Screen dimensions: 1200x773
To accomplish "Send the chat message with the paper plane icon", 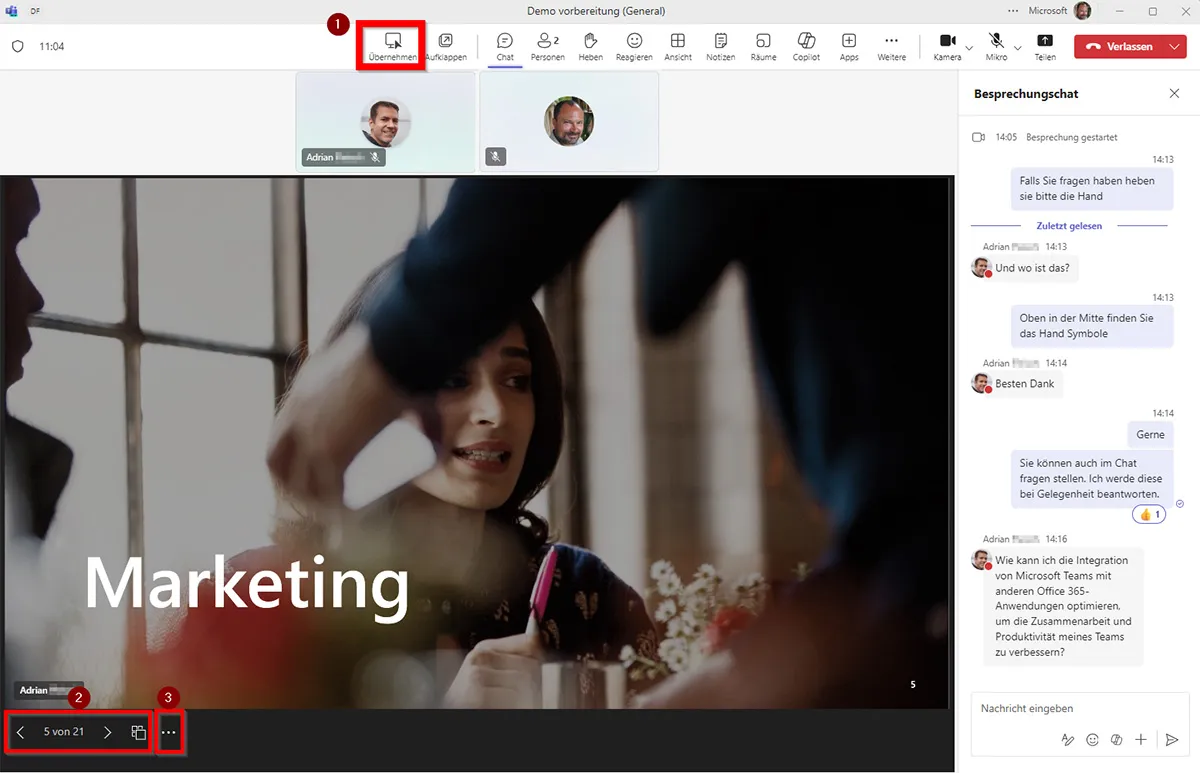I will tap(1173, 740).
